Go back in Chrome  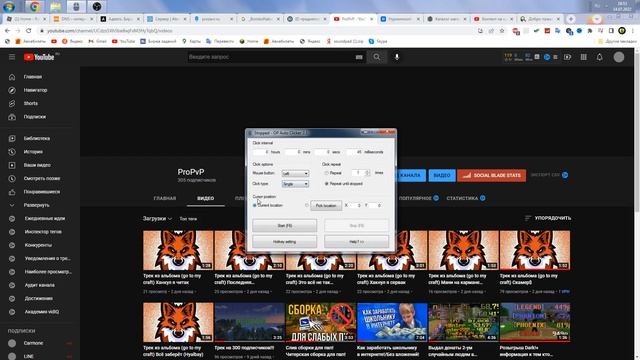[x=7, y=31]
